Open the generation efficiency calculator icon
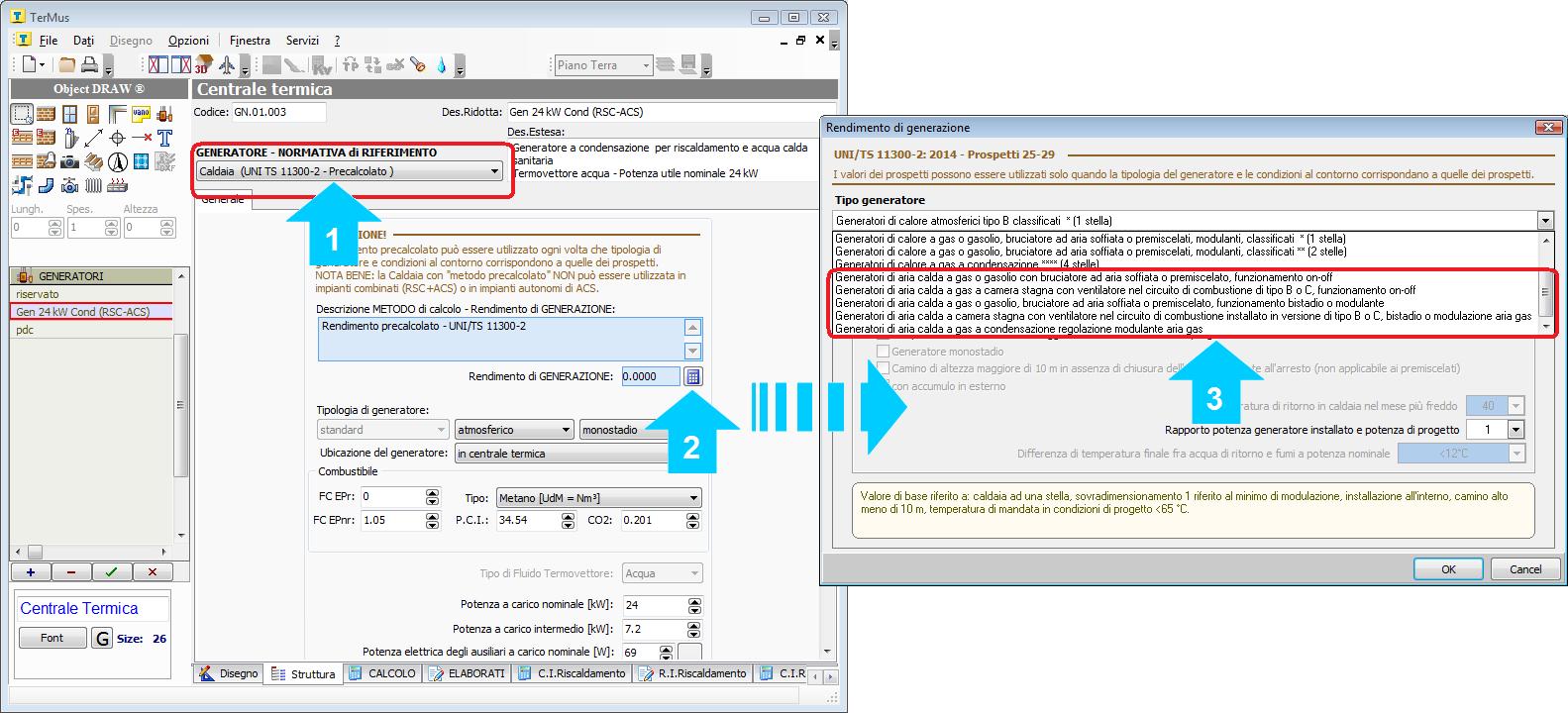Screen dimensions: 1568x713 tap(692, 376)
